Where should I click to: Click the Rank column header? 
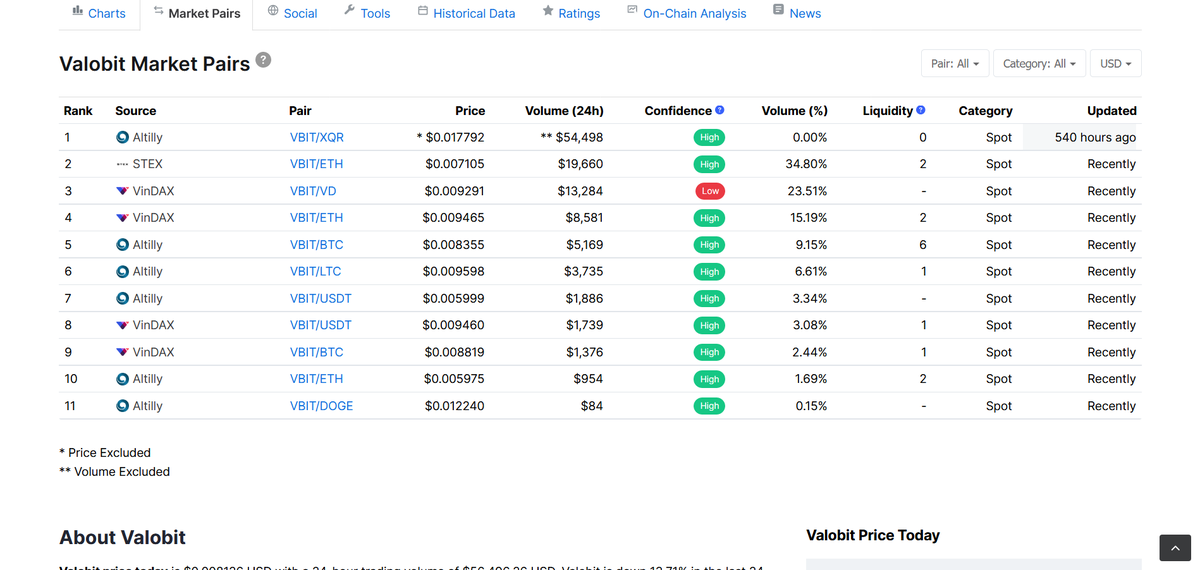coord(78,111)
